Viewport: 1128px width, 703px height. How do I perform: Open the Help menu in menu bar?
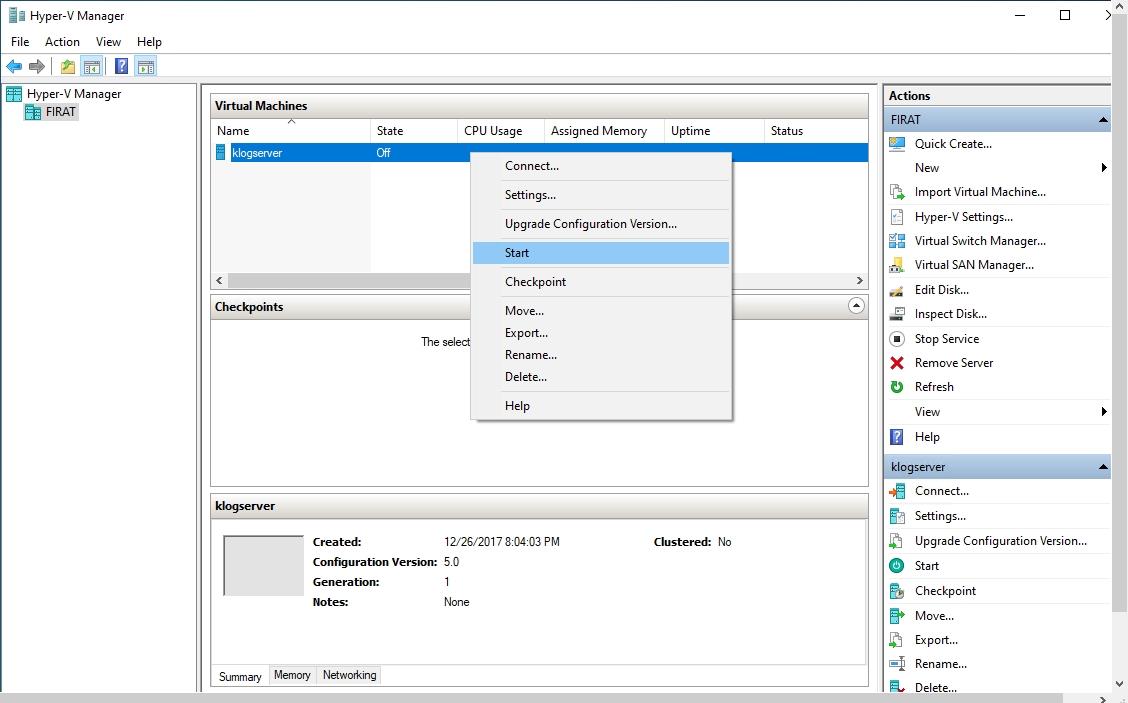coord(150,42)
